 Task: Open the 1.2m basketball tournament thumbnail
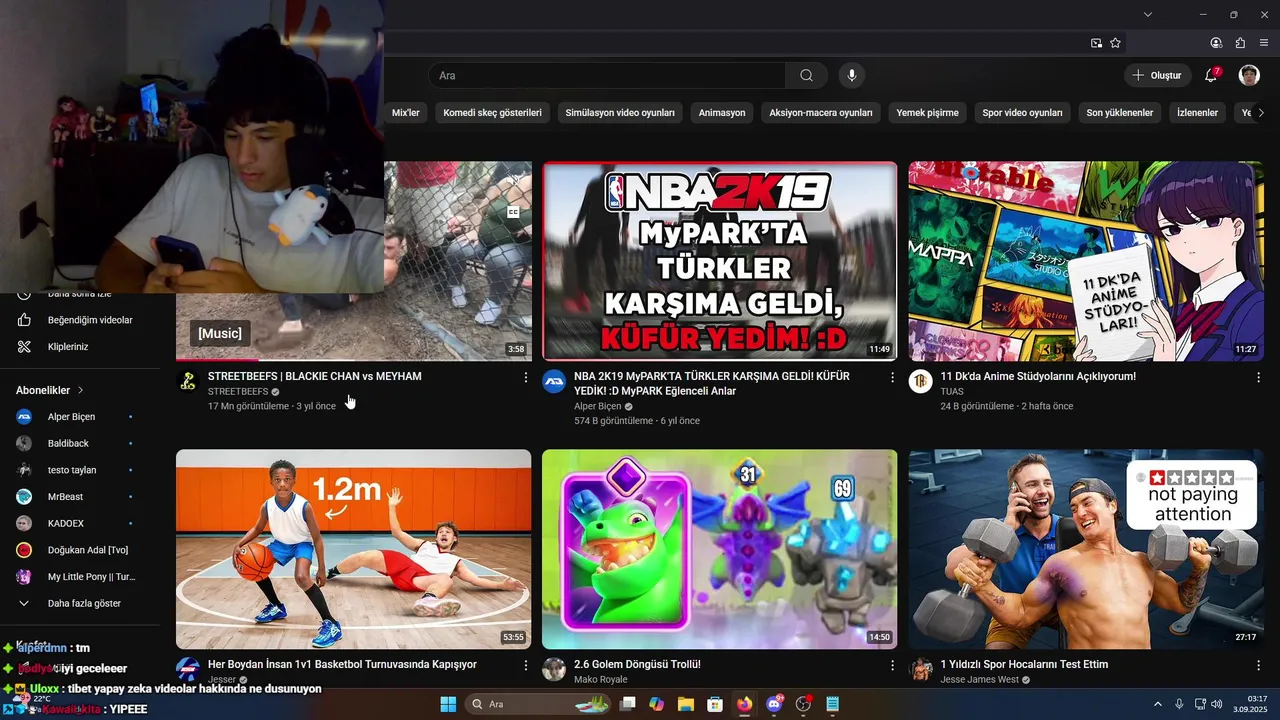354,549
